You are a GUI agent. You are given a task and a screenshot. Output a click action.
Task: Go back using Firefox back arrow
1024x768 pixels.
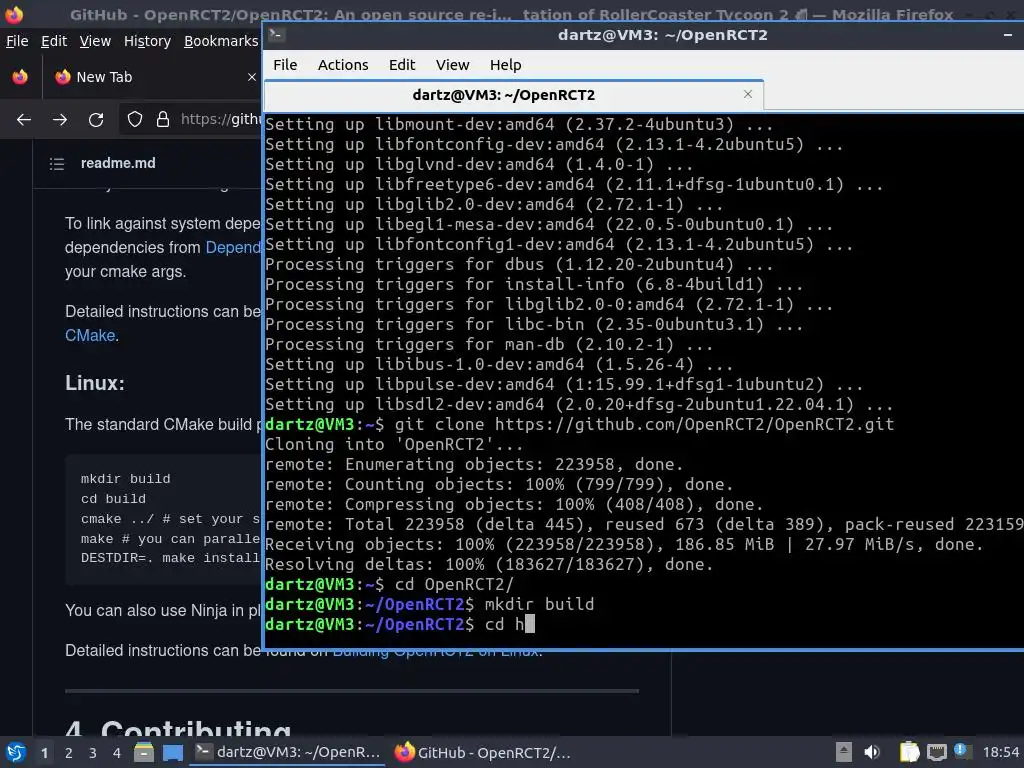[24, 120]
